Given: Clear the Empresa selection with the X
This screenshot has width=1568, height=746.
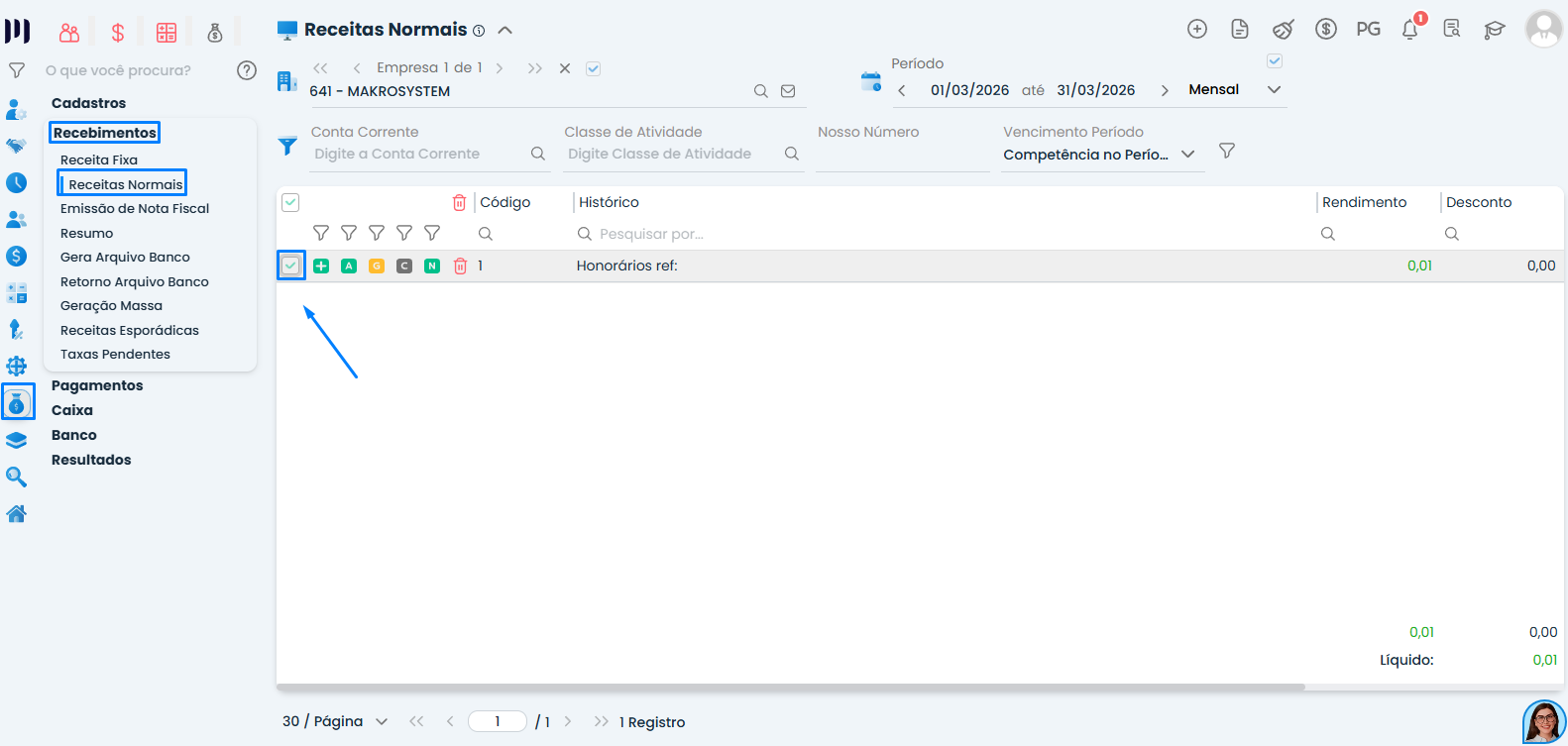Looking at the screenshot, I should tap(565, 68).
